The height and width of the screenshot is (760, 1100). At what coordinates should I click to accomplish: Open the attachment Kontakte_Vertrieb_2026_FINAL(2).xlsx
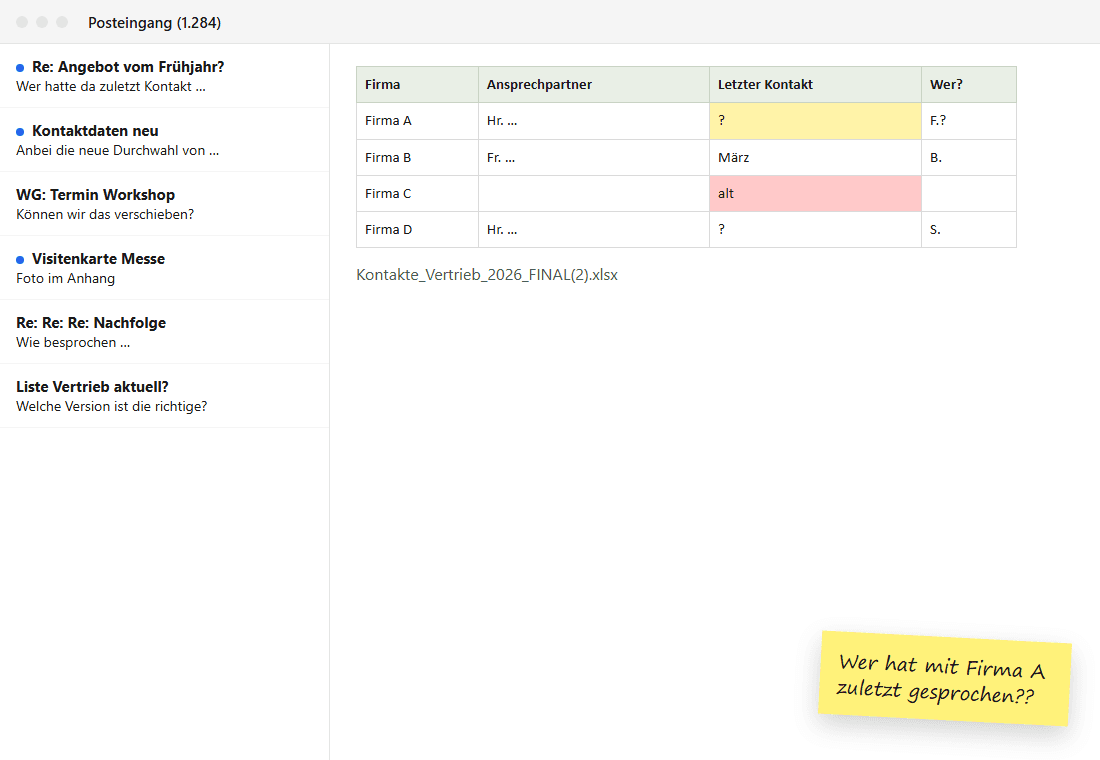tap(487, 274)
